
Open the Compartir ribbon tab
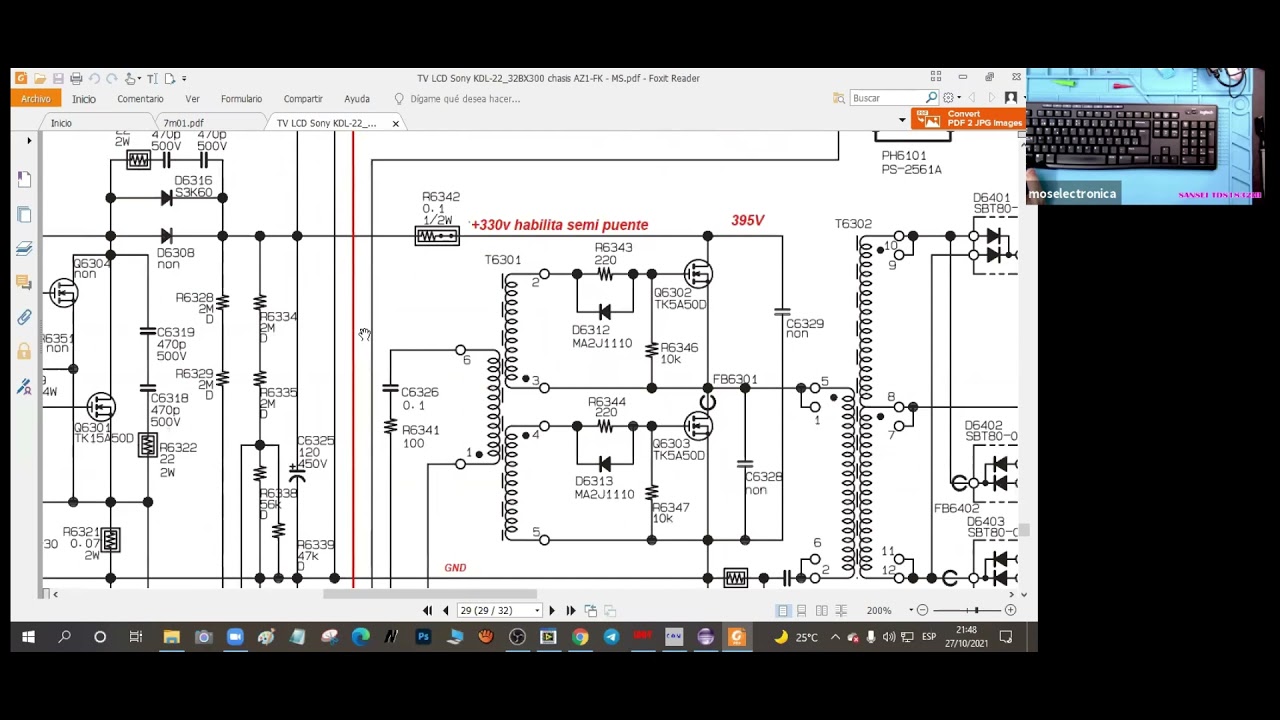click(x=303, y=99)
